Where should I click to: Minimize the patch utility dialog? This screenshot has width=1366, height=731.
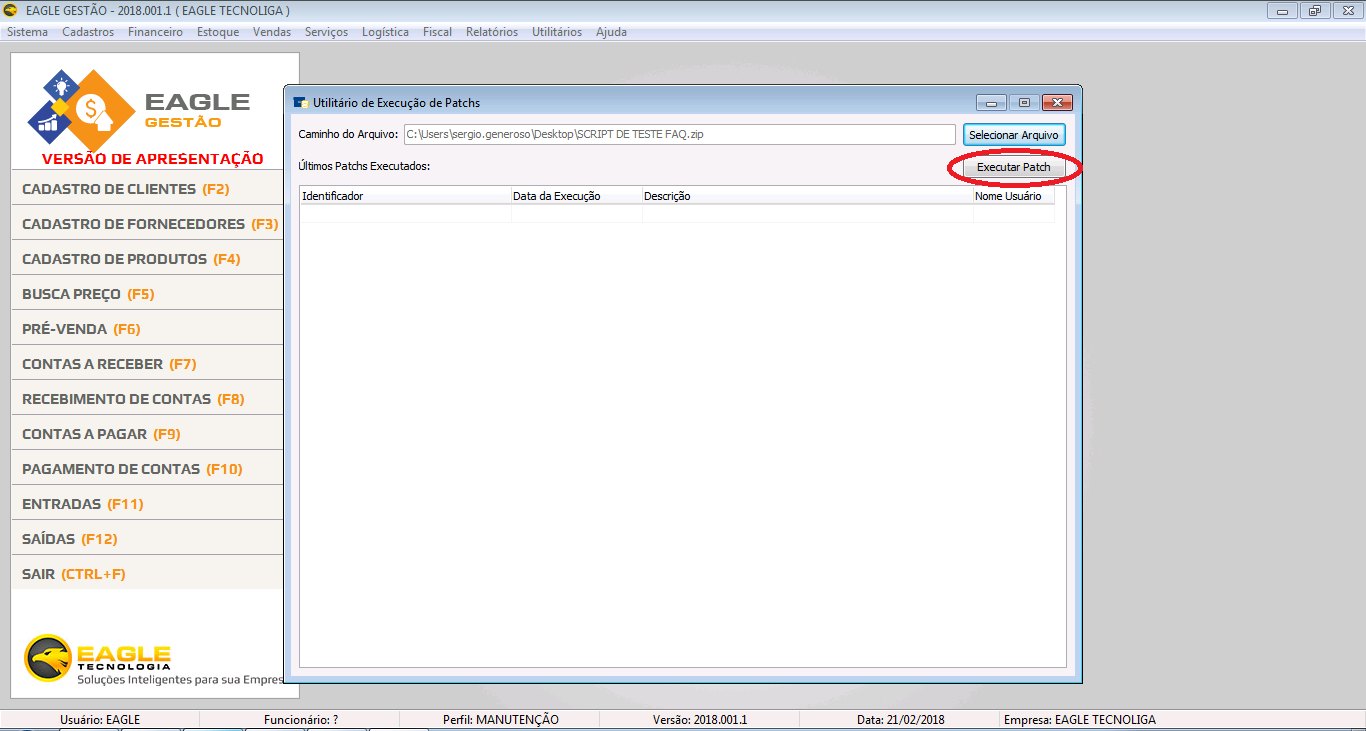pos(992,102)
